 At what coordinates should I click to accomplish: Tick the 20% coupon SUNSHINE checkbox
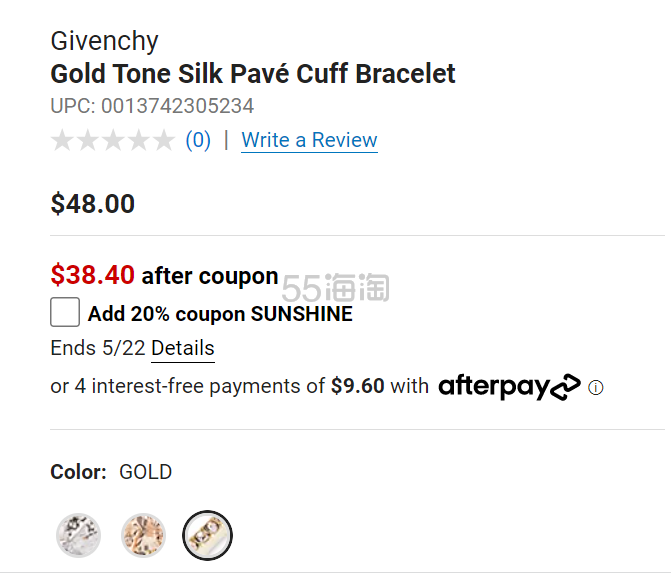[x=65, y=313]
